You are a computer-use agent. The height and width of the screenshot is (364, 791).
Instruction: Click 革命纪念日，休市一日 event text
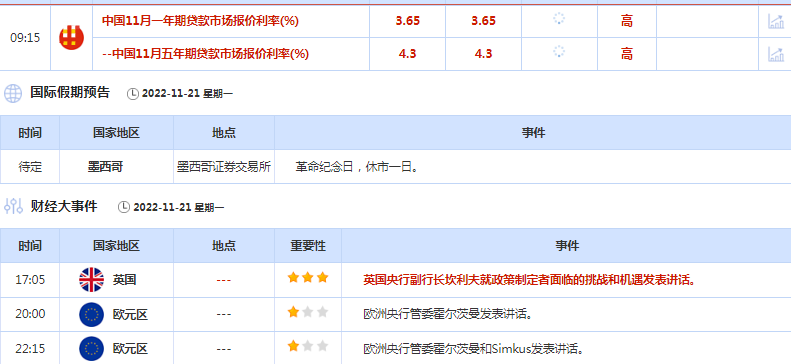pyautogui.click(x=358, y=167)
